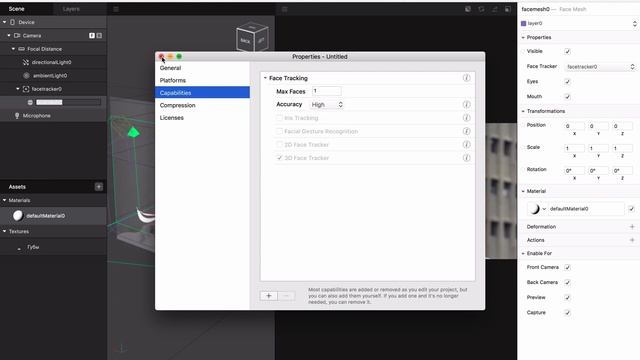This screenshot has height=360, width=640.
Task: Collapse the Device tree node
Action: pos(4,22)
